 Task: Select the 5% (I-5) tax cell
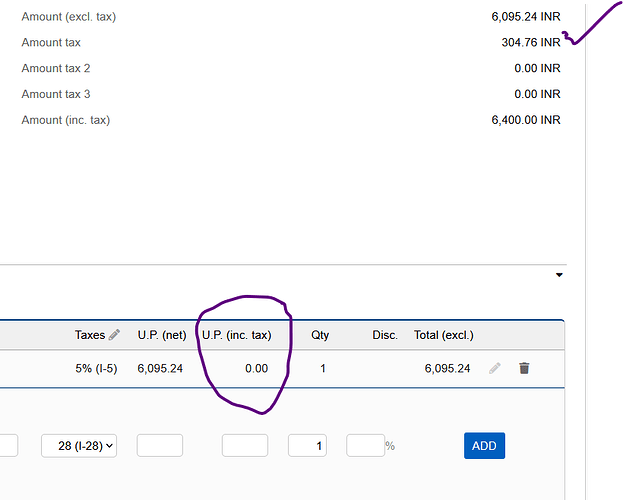click(96, 368)
